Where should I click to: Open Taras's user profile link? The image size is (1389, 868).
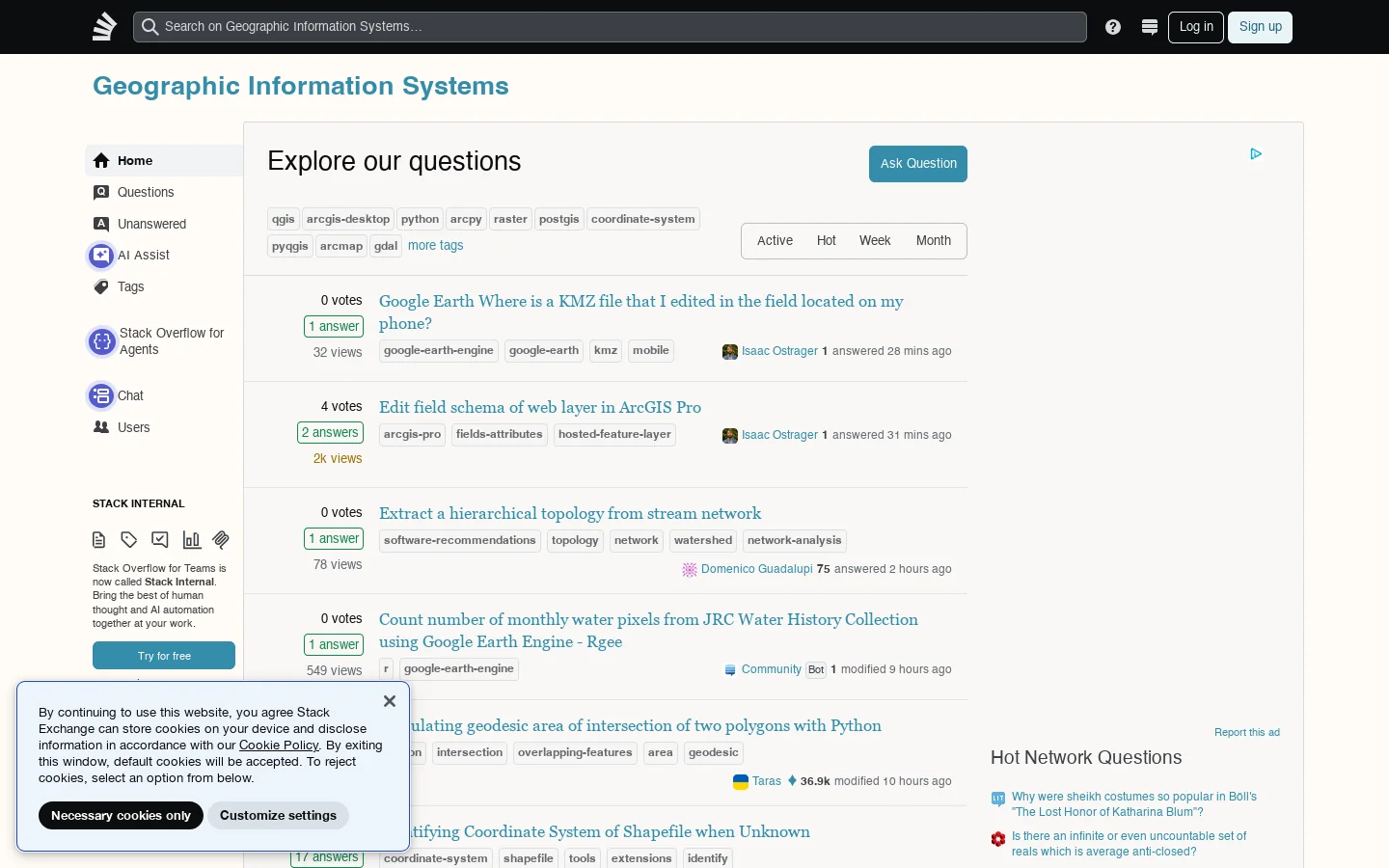767,782
